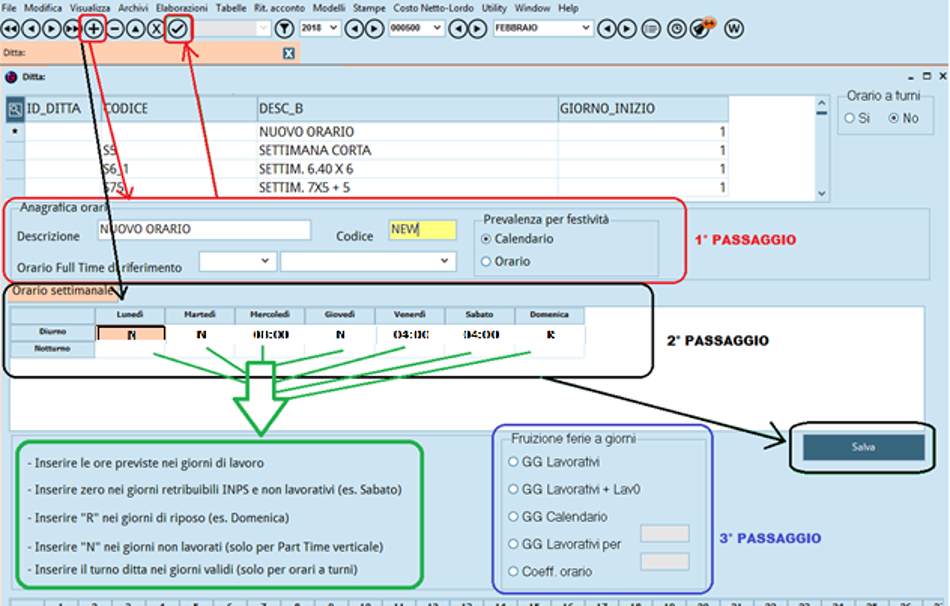Click the yellow Codice input field
The width and height of the screenshot is (950, 606).
coord(422,230)
